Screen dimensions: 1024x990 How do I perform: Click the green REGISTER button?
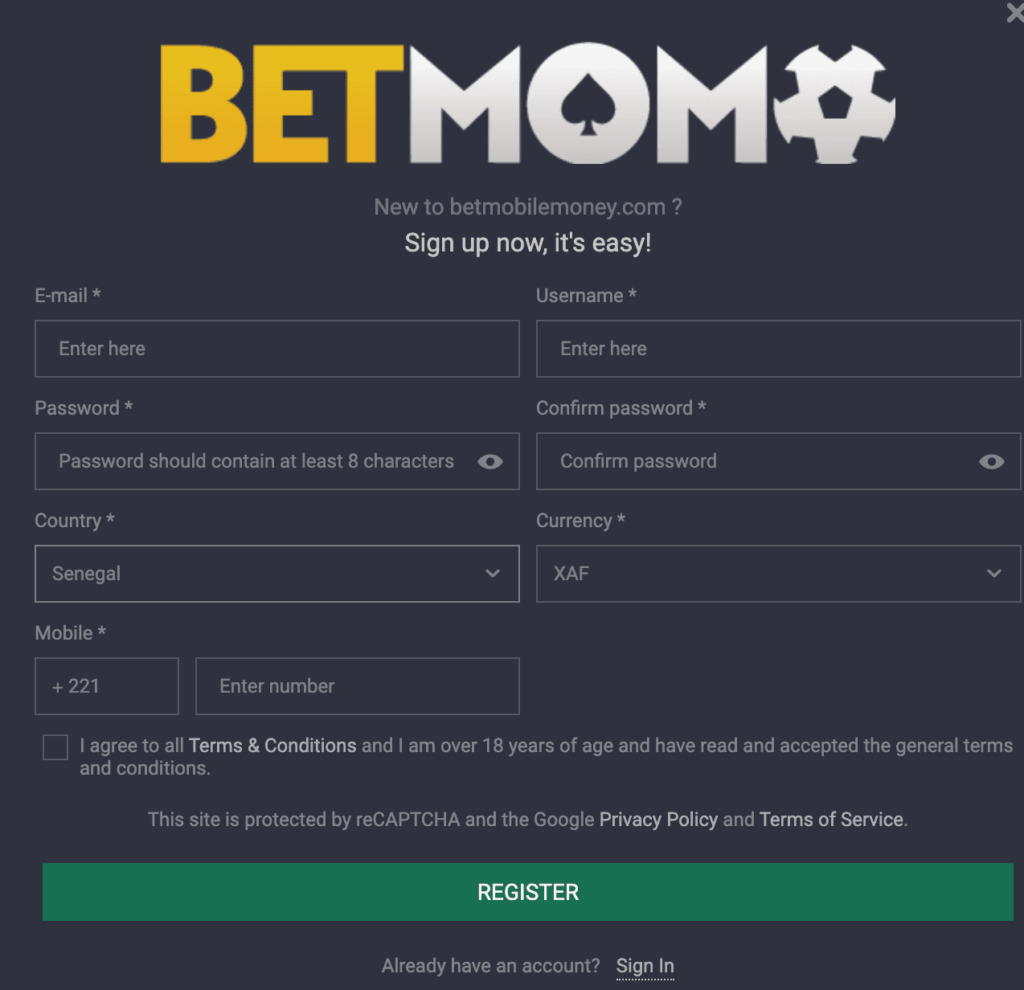coord(528,892)
